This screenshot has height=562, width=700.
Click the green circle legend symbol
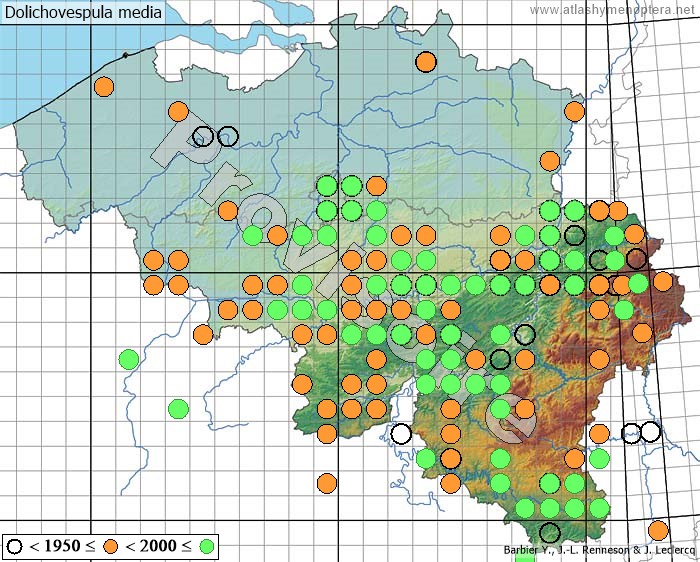click(x=206, y=546)
